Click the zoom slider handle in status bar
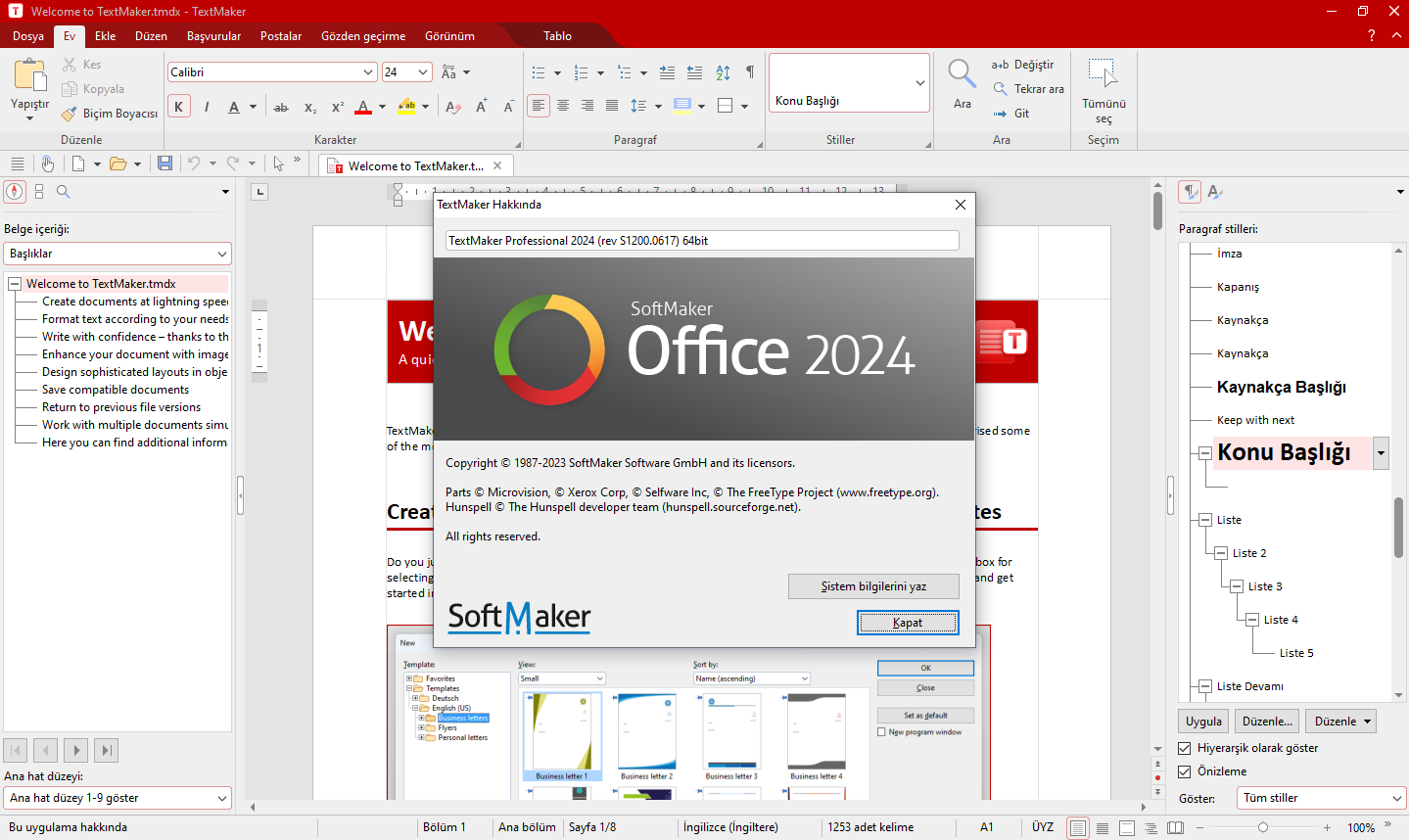 pos(1263,827)
